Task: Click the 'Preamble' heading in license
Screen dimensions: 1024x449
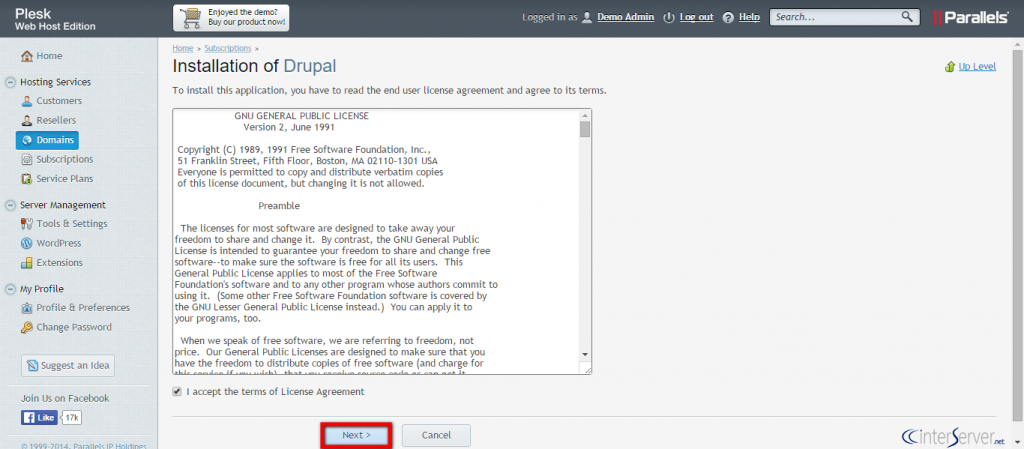Action: [x=279, y=206]
